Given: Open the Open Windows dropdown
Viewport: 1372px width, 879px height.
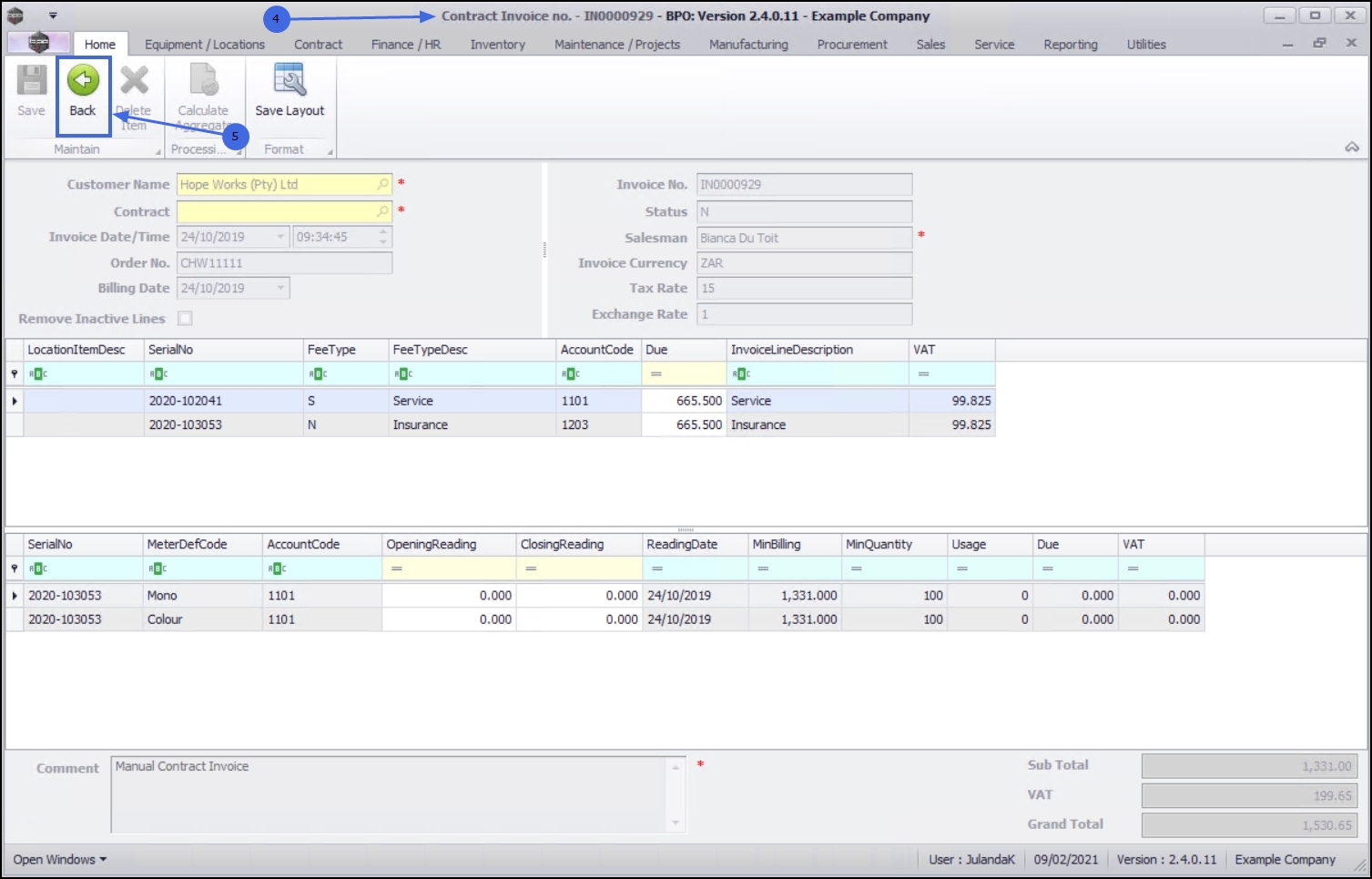Looking at the screenshot, I should click(60, 859).
